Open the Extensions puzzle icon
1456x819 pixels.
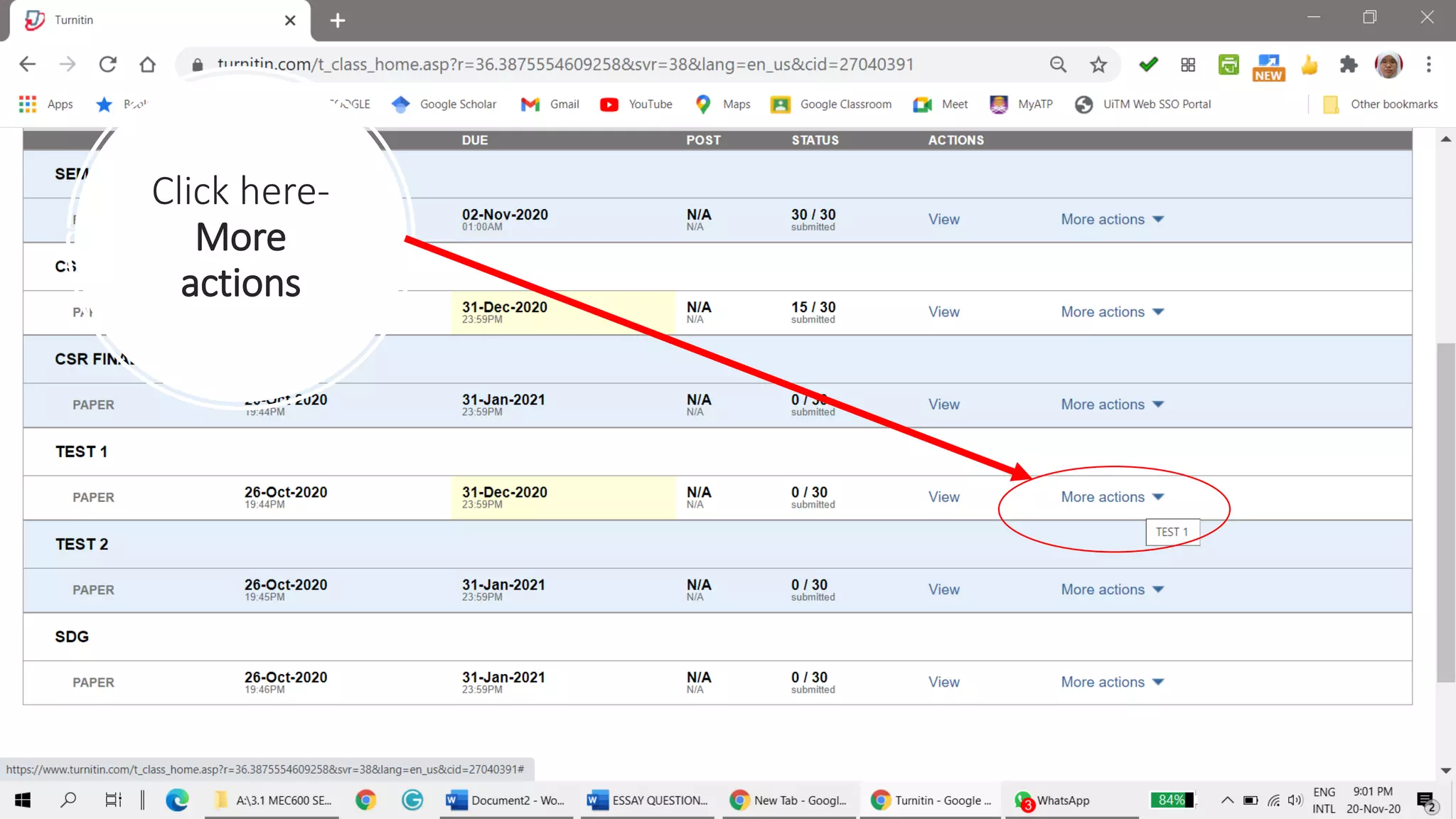1348,65
